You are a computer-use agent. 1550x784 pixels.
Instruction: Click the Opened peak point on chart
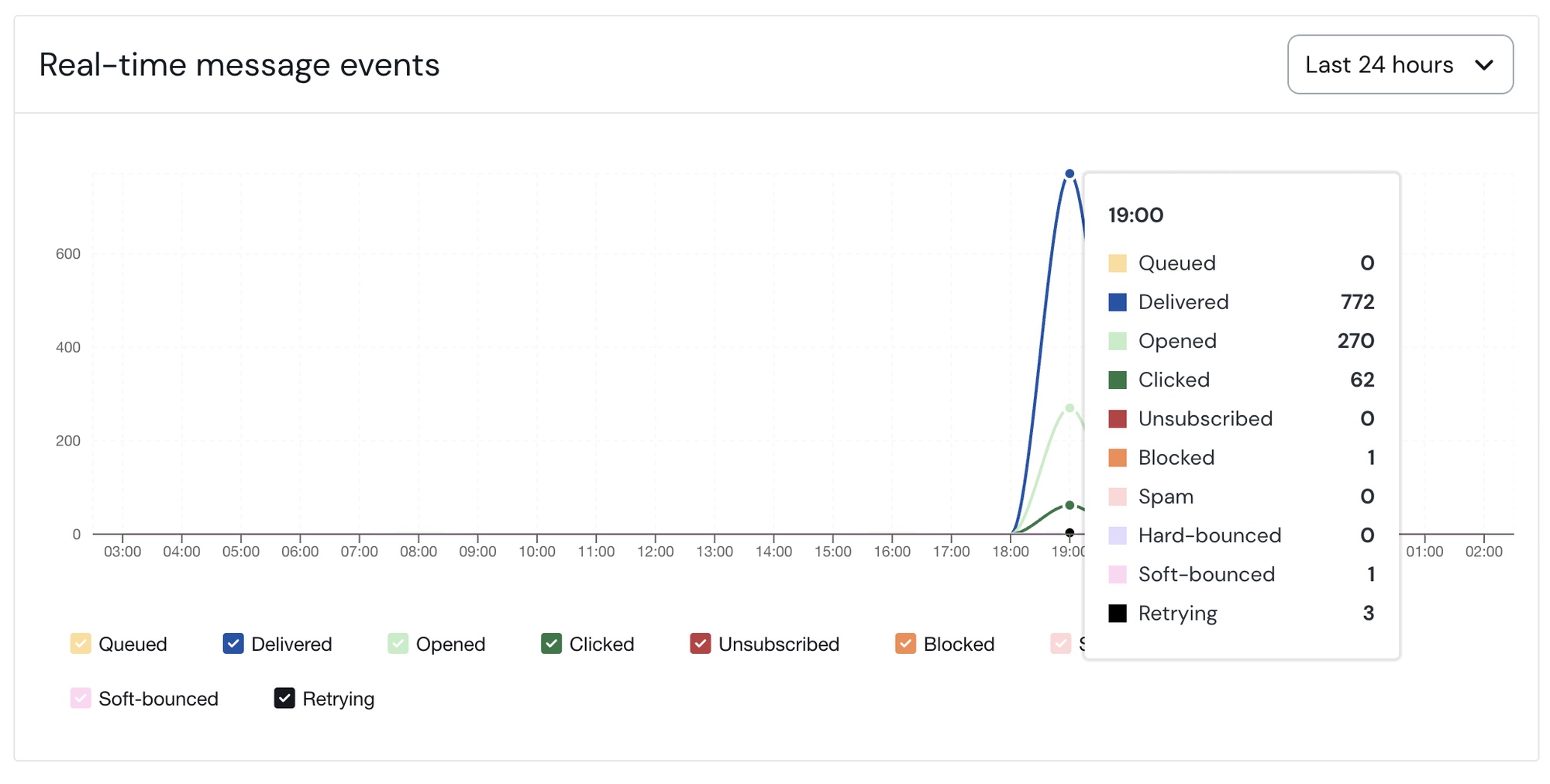click(1069, 408)
